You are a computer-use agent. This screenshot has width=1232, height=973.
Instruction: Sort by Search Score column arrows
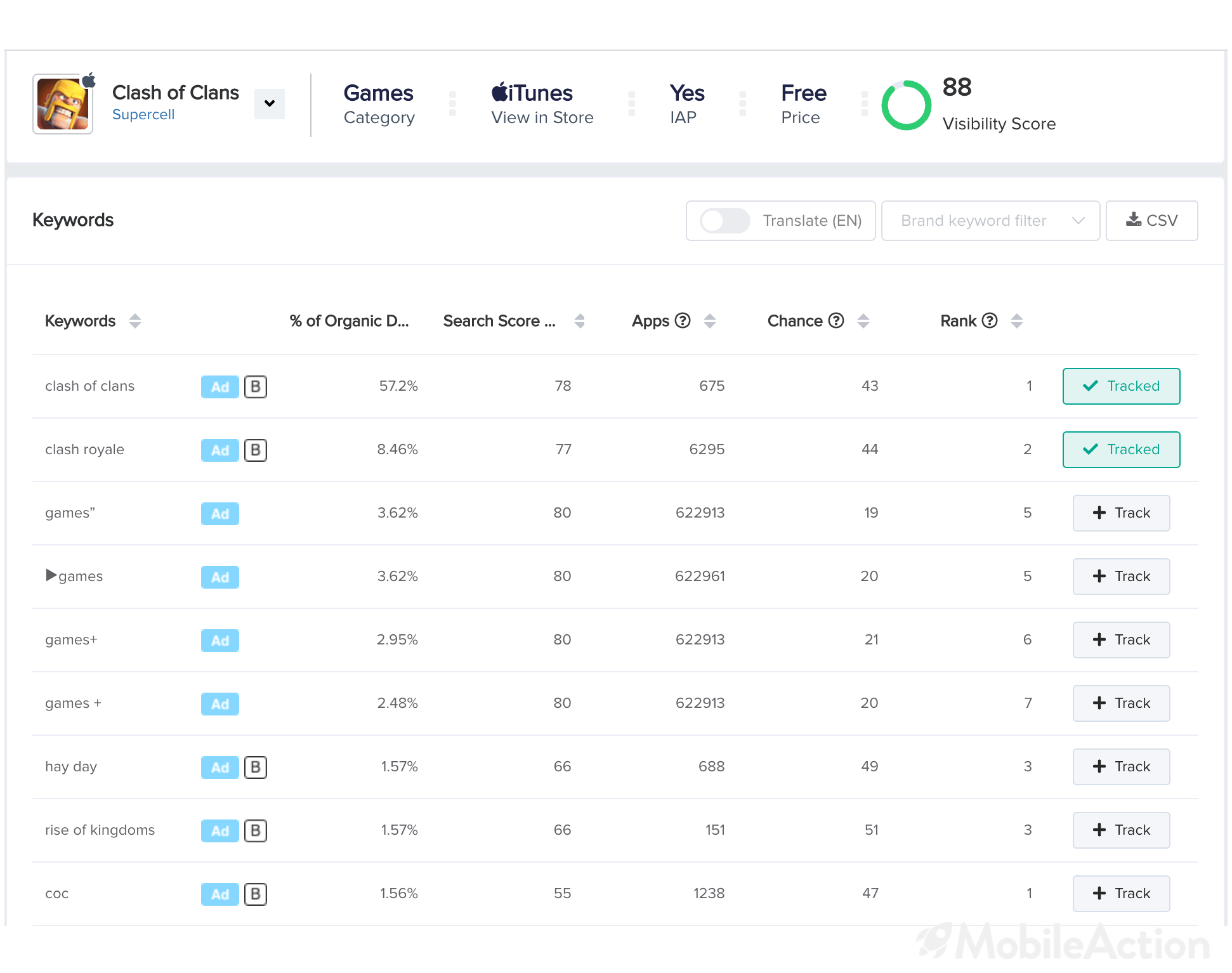pyautogui.click(x=579, y=321)
